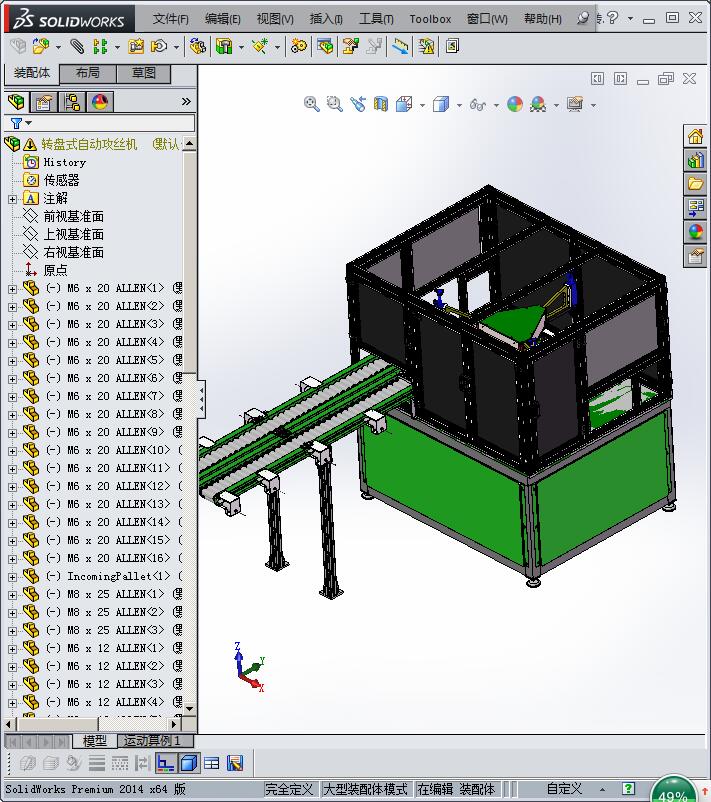Open the ConfigurationManager tab icon
This screenshot has height=802, width=711.
(72, 102)
